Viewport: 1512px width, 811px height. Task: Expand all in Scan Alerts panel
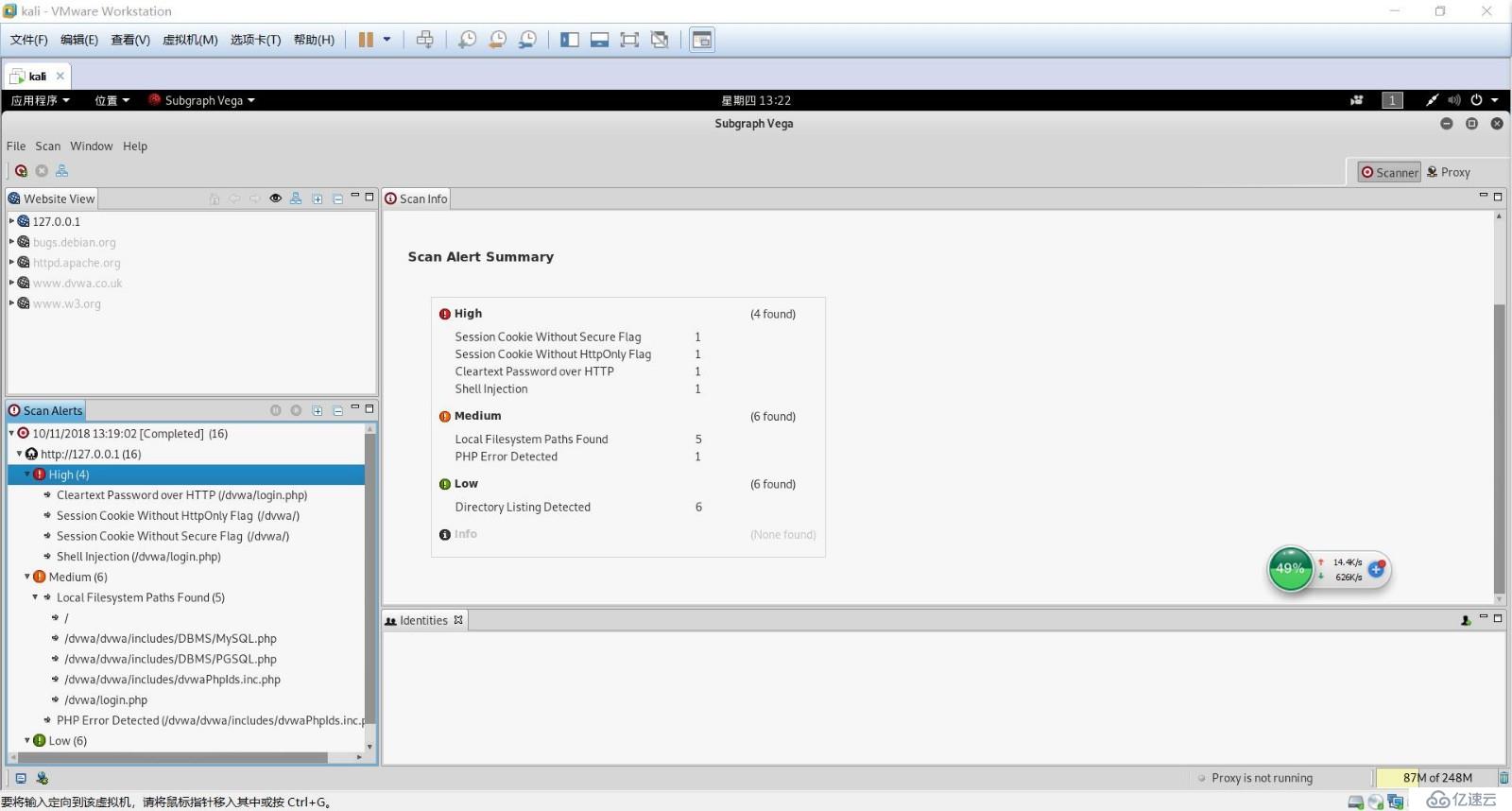pyautogui.click(x=318, y=410)
